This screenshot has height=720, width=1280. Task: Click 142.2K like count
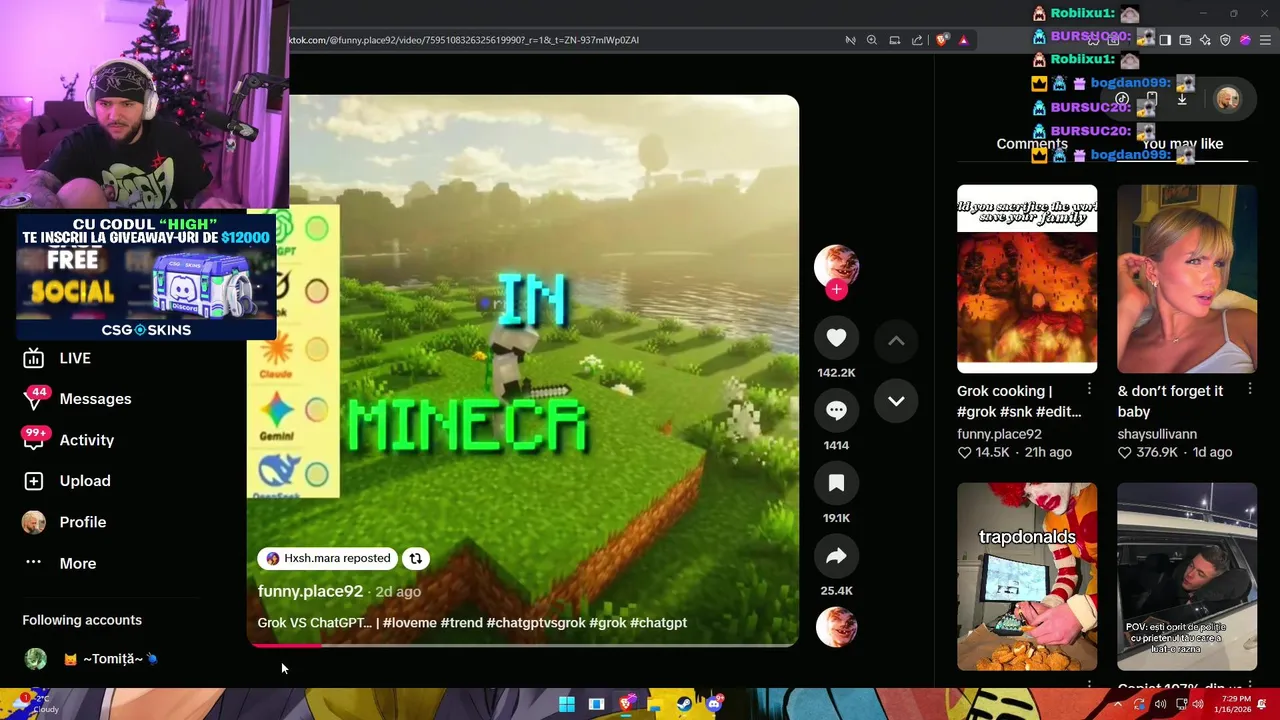pyautogui.click(x=836, y=373)
